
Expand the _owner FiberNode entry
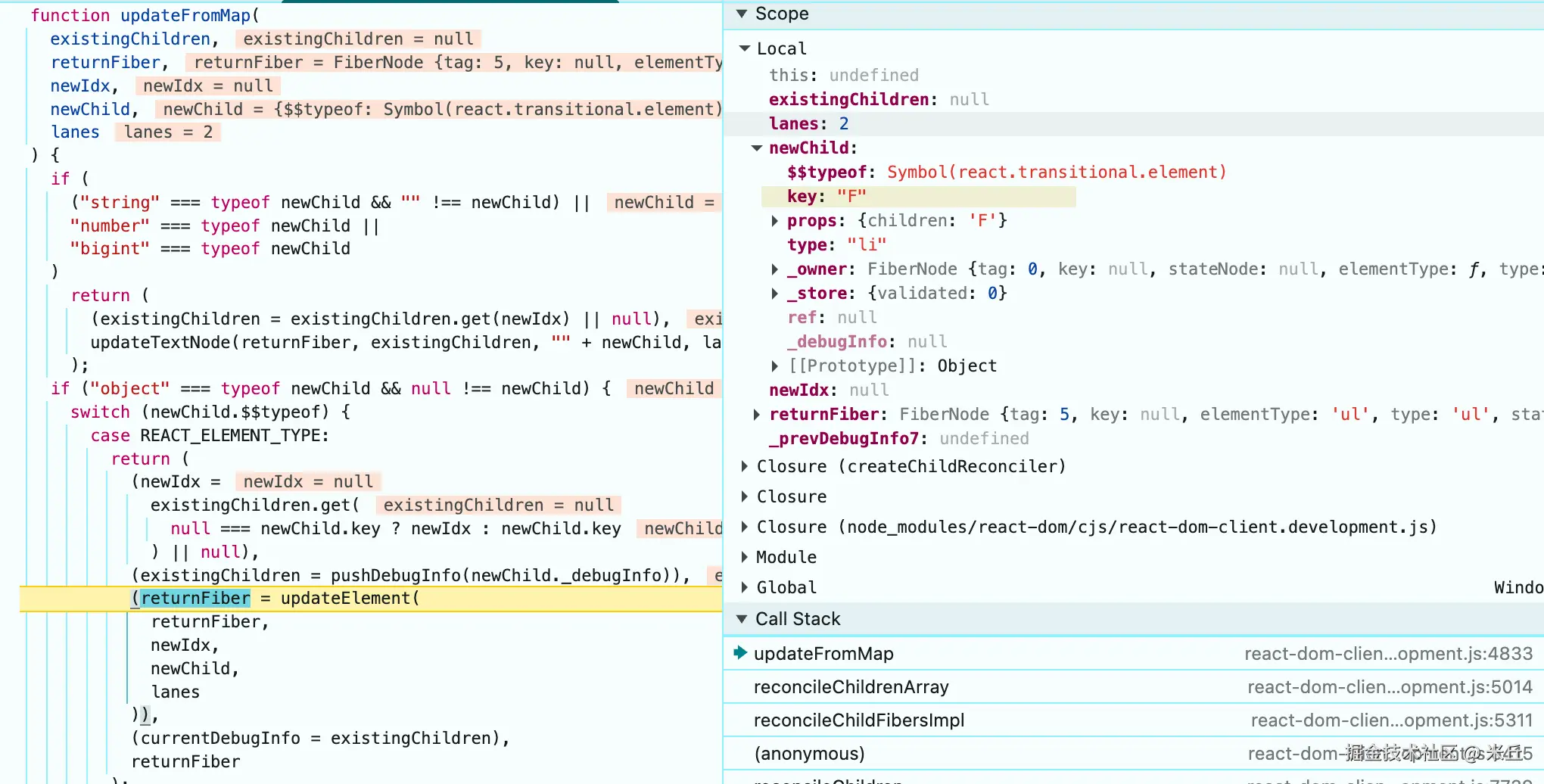tap(774, 269)
